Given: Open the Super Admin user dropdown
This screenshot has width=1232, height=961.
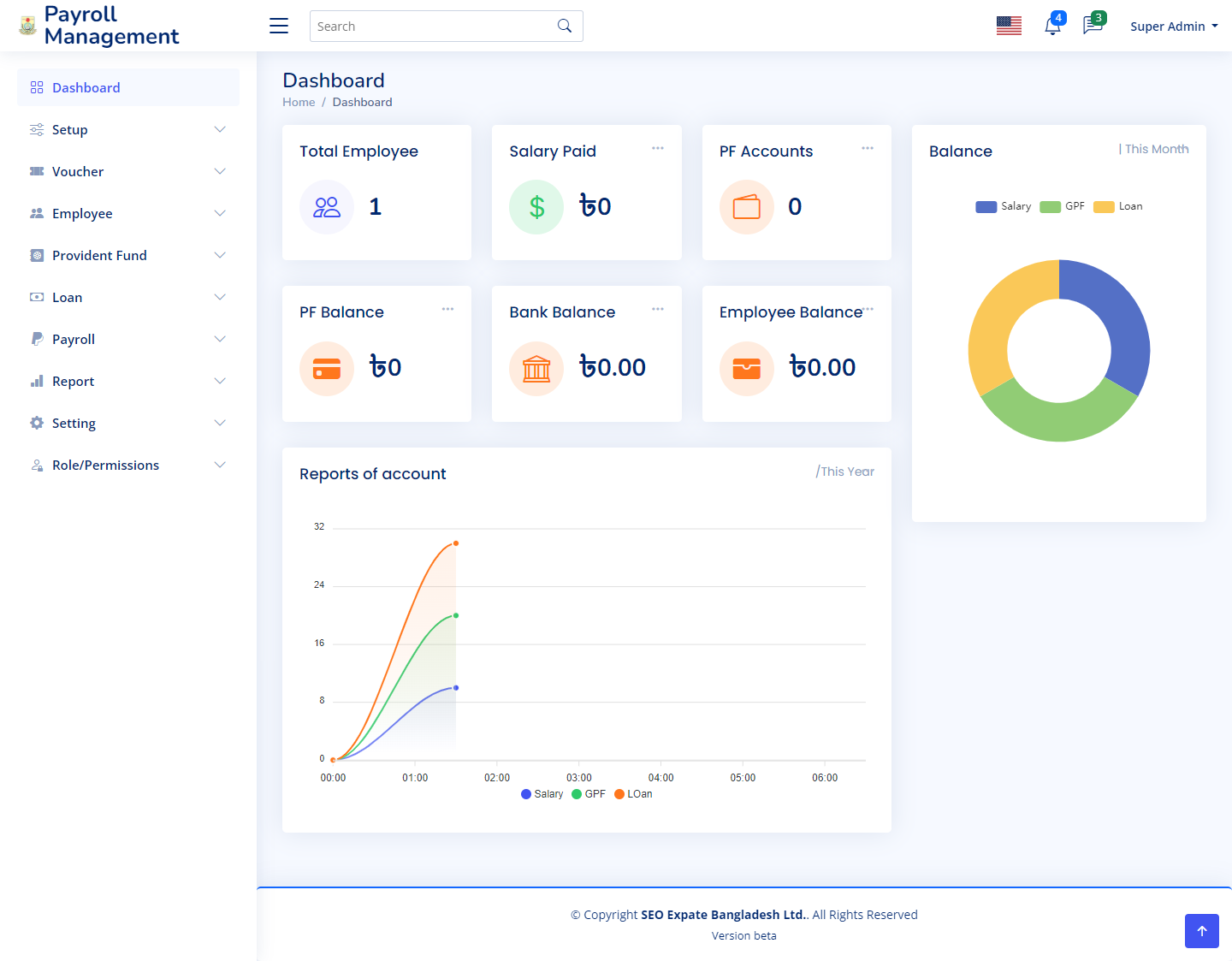Looking at the screenshot, I should coord(1174,27).
